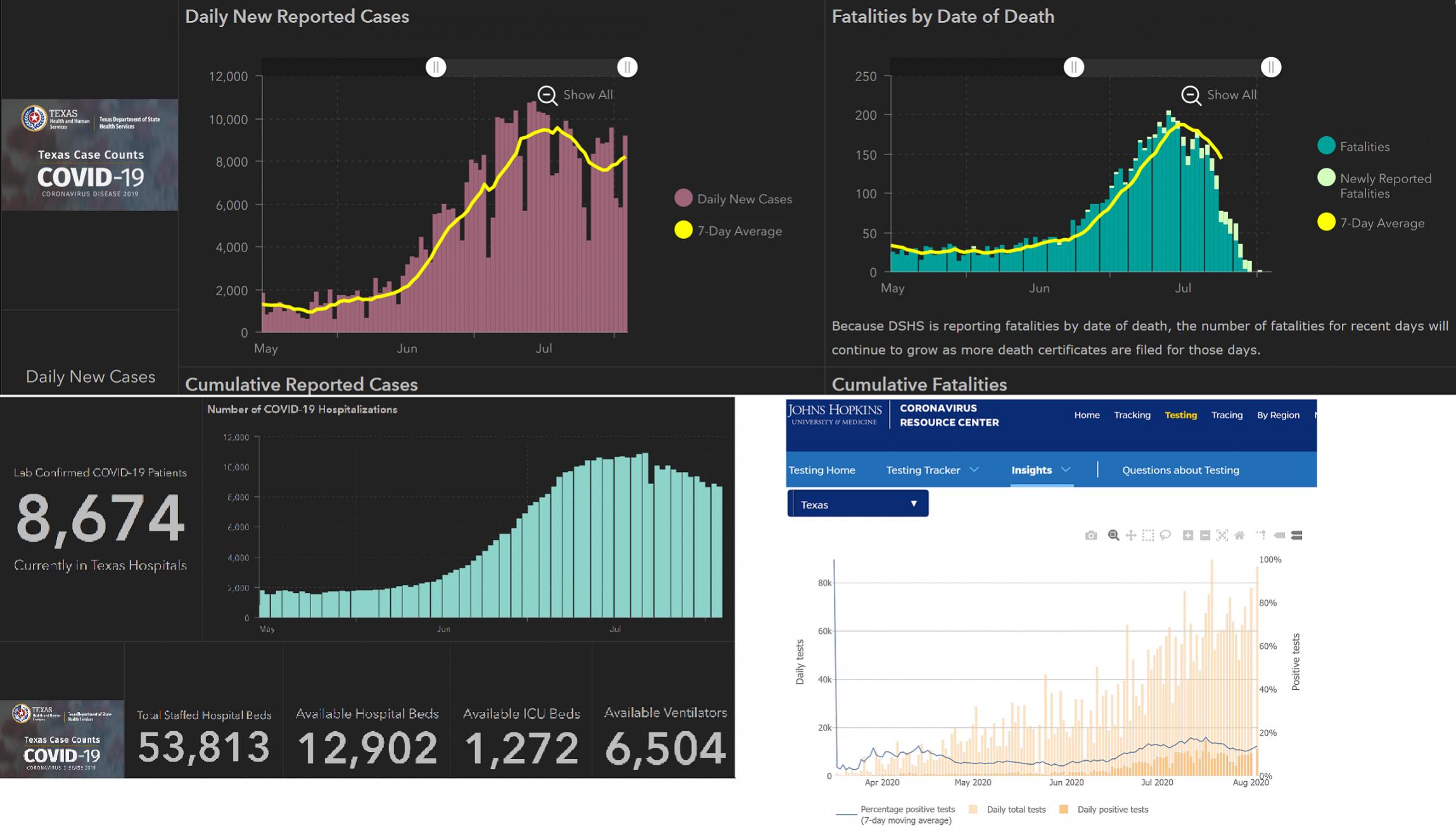
Task: Click the small Texas Case Counts banner near hospital beds
Action: click(62, 739)
